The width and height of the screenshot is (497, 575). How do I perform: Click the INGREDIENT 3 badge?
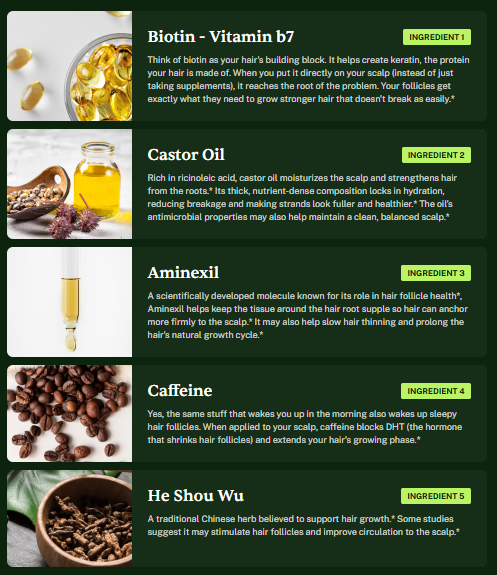pyautogui.click(x=436, y=273)
